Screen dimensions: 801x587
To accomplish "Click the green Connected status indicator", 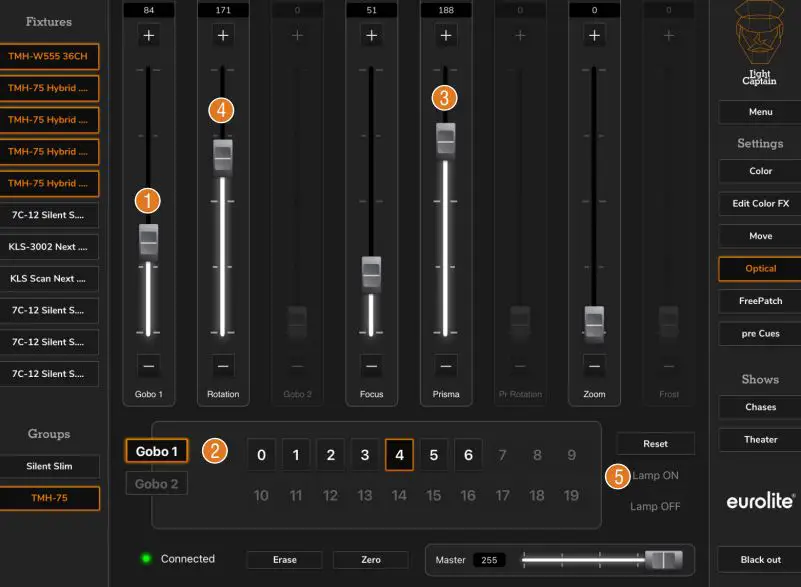I will click(146, 558).
